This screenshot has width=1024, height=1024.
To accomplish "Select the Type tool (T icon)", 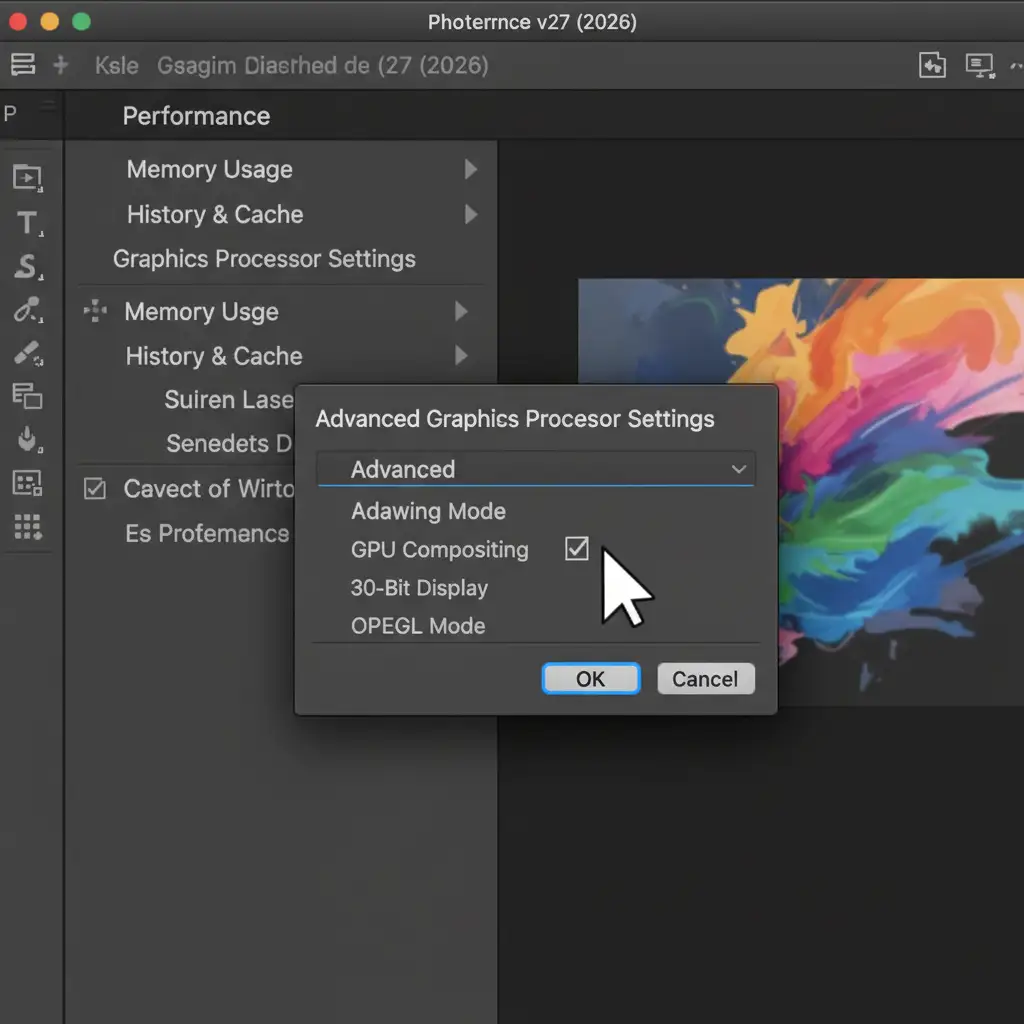I will tap(27, 224).
